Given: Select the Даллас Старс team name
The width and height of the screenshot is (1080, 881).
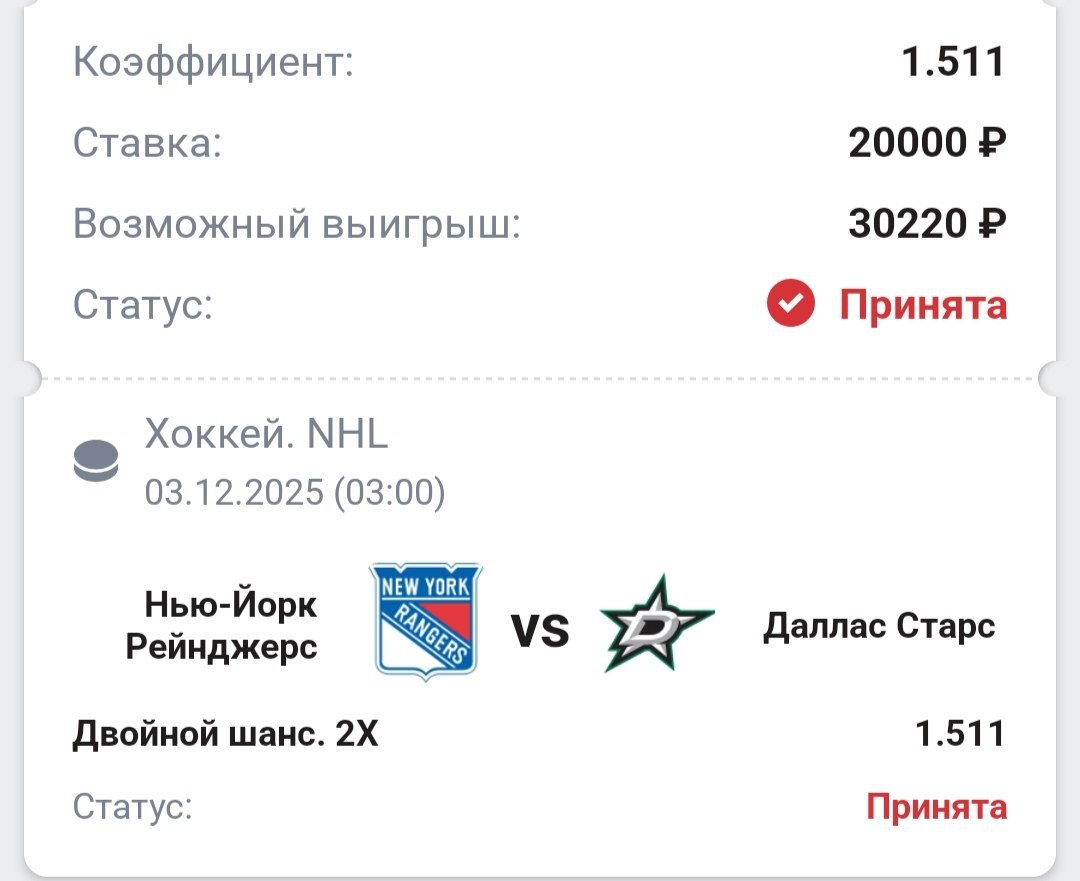Looking at the screenshot, I should (x=879, y=626).
